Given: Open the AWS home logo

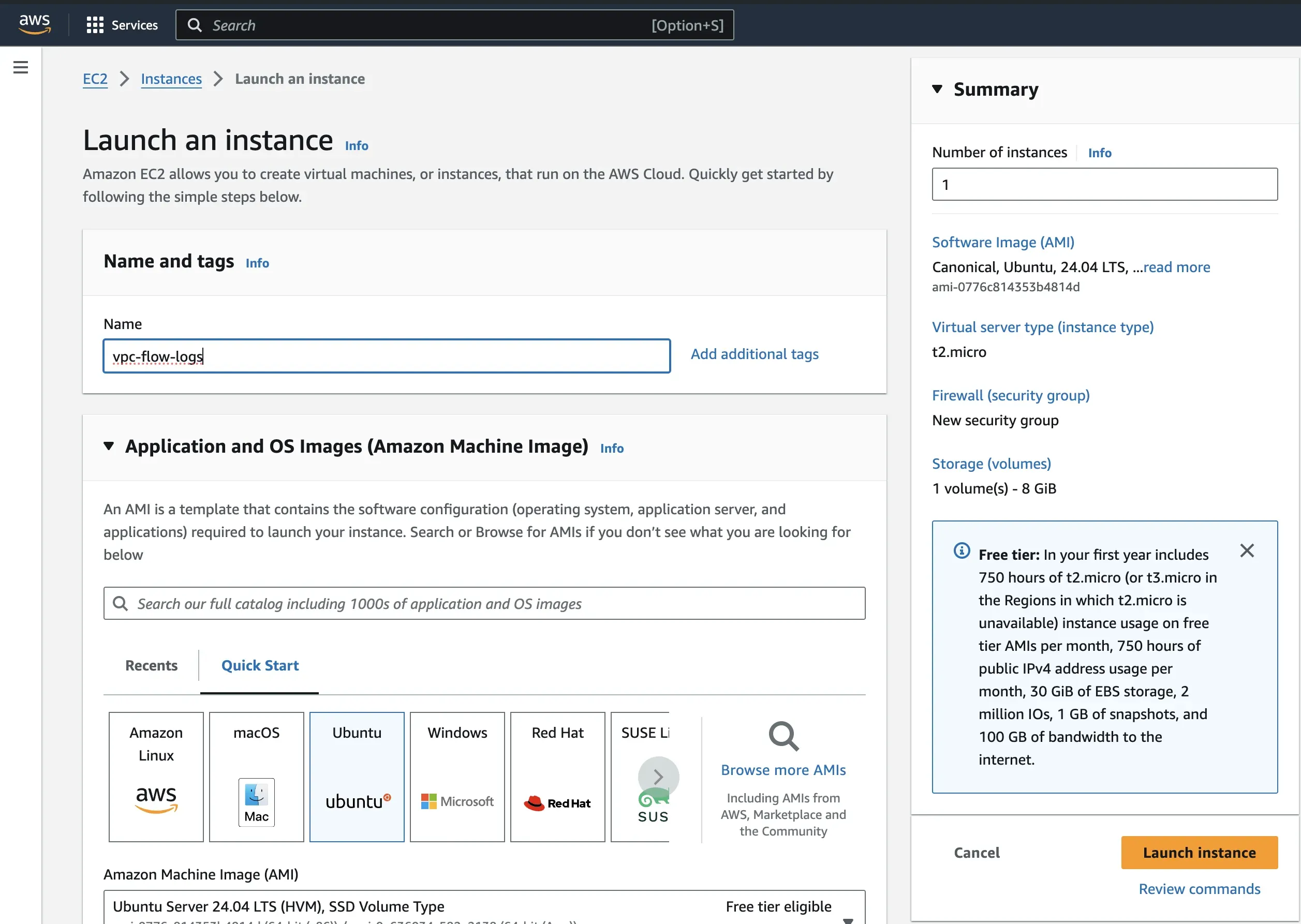Looking at the screenshot, I should tap(35, 24).
